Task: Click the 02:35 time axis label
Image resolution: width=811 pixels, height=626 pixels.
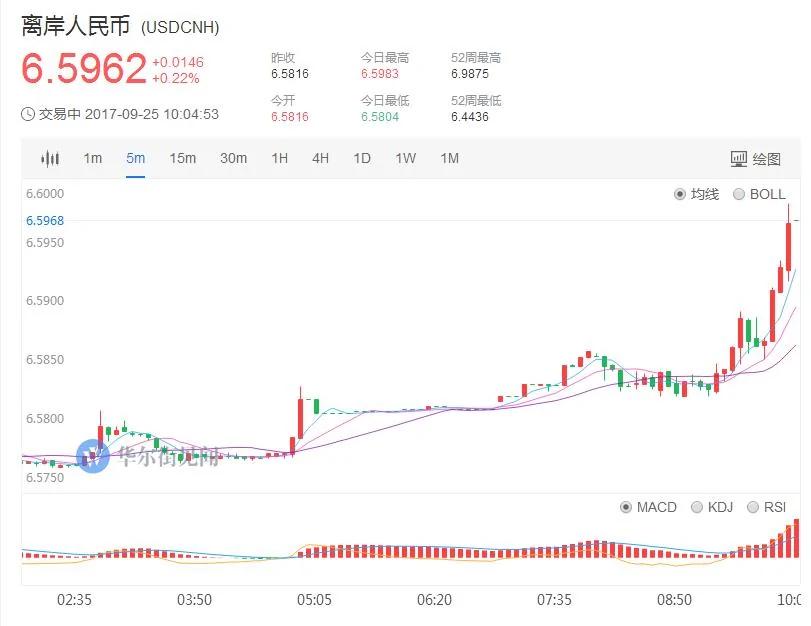Action: pyautogui.click(x=74, y=600)
